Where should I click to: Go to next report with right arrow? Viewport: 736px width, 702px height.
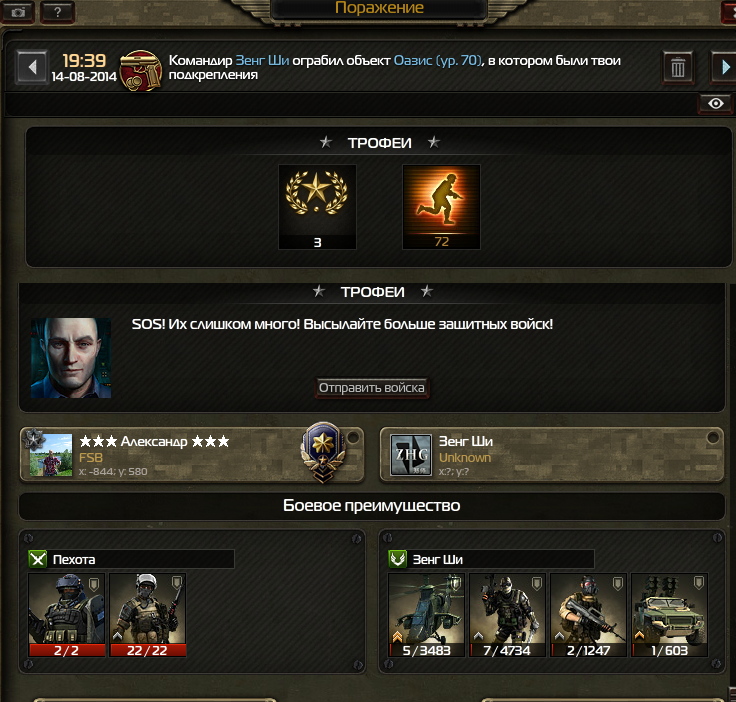click(725, 68)
